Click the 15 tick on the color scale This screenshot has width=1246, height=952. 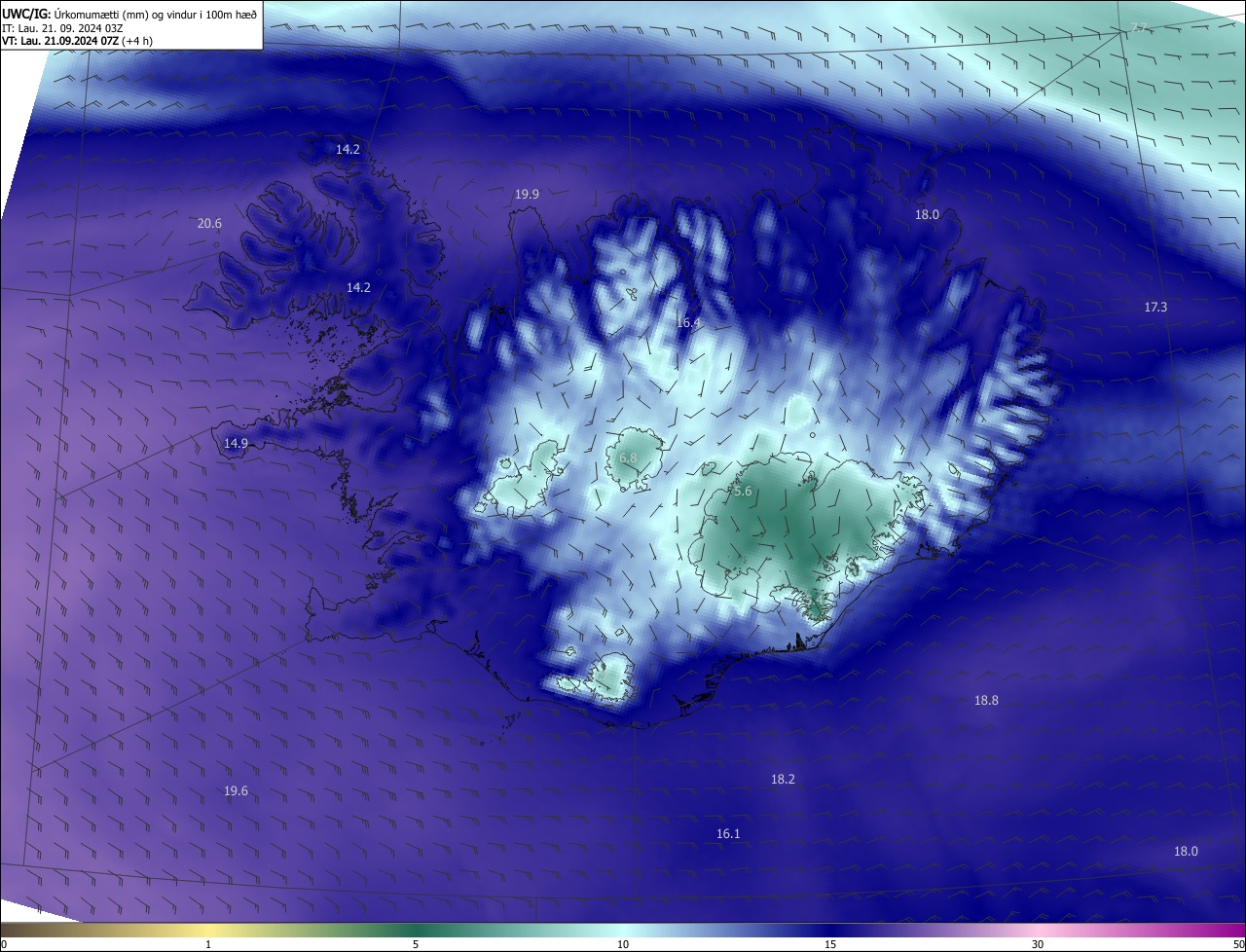(830, 944)
